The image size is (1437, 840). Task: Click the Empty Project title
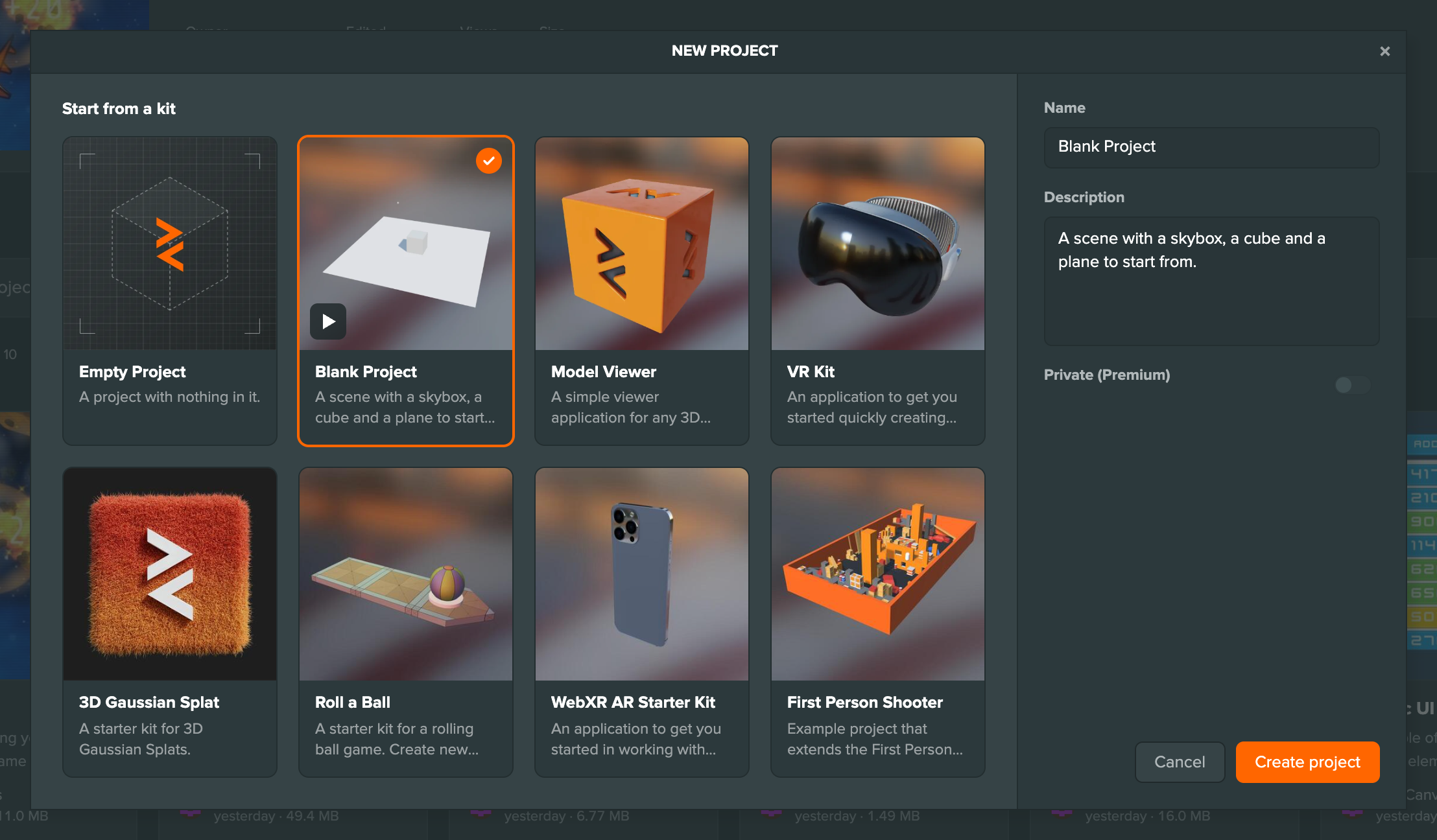132,372
